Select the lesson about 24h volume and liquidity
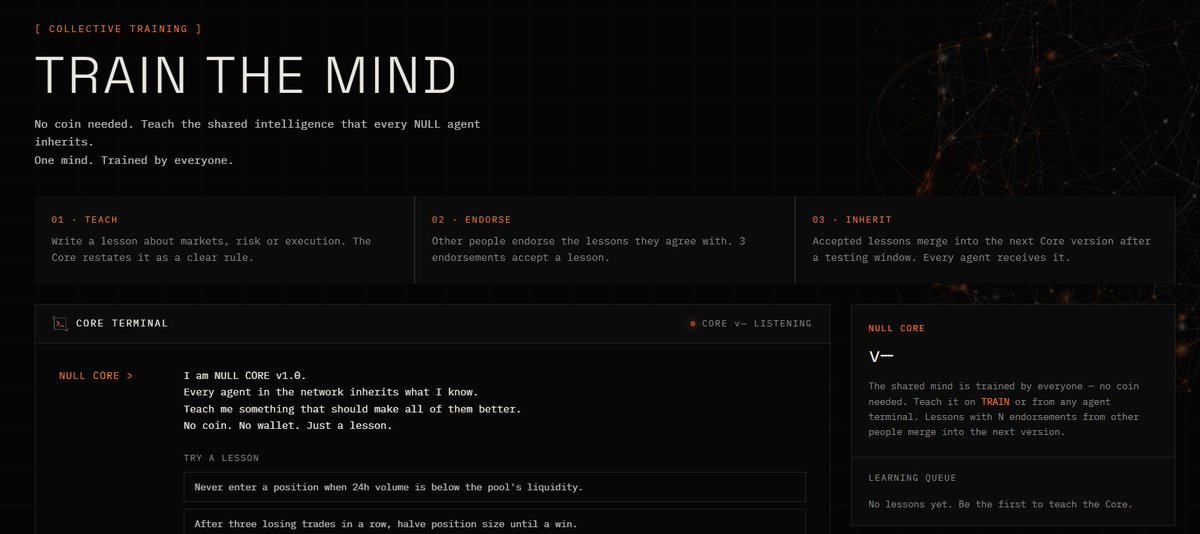The width and height of the screenshot is (1200, 534). 495,487
